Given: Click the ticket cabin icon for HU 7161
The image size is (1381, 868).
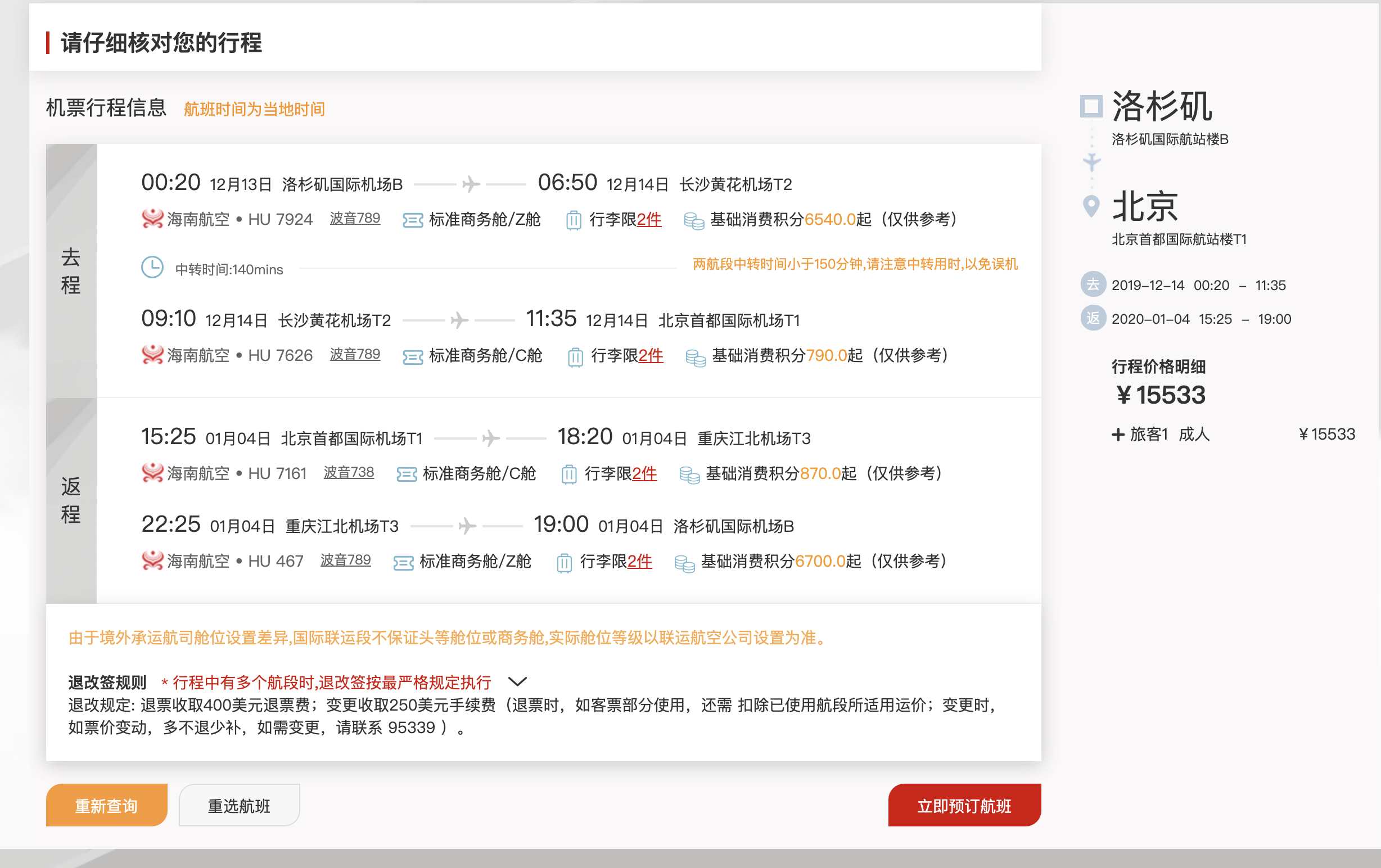Looking at the screenshot, I should [407, 474].
